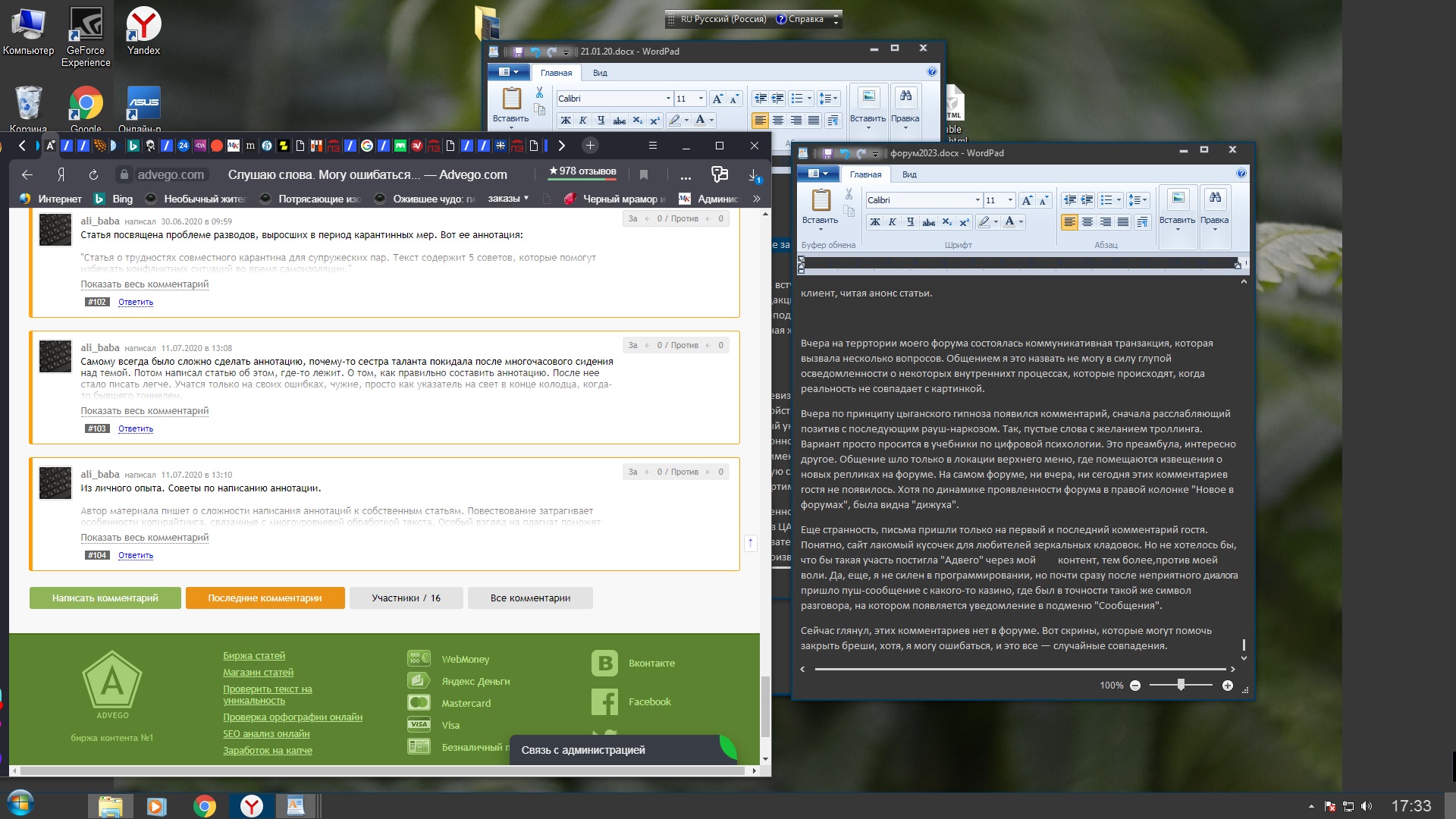Click Последние комментарии button
Viewport: 1456px width, 819px height.
coord(265,598)
